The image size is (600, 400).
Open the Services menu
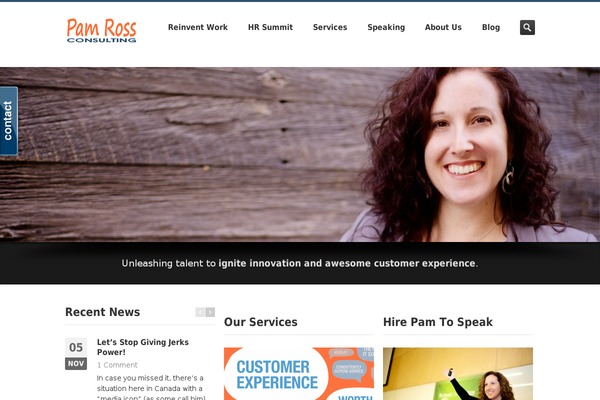[330, 27]
